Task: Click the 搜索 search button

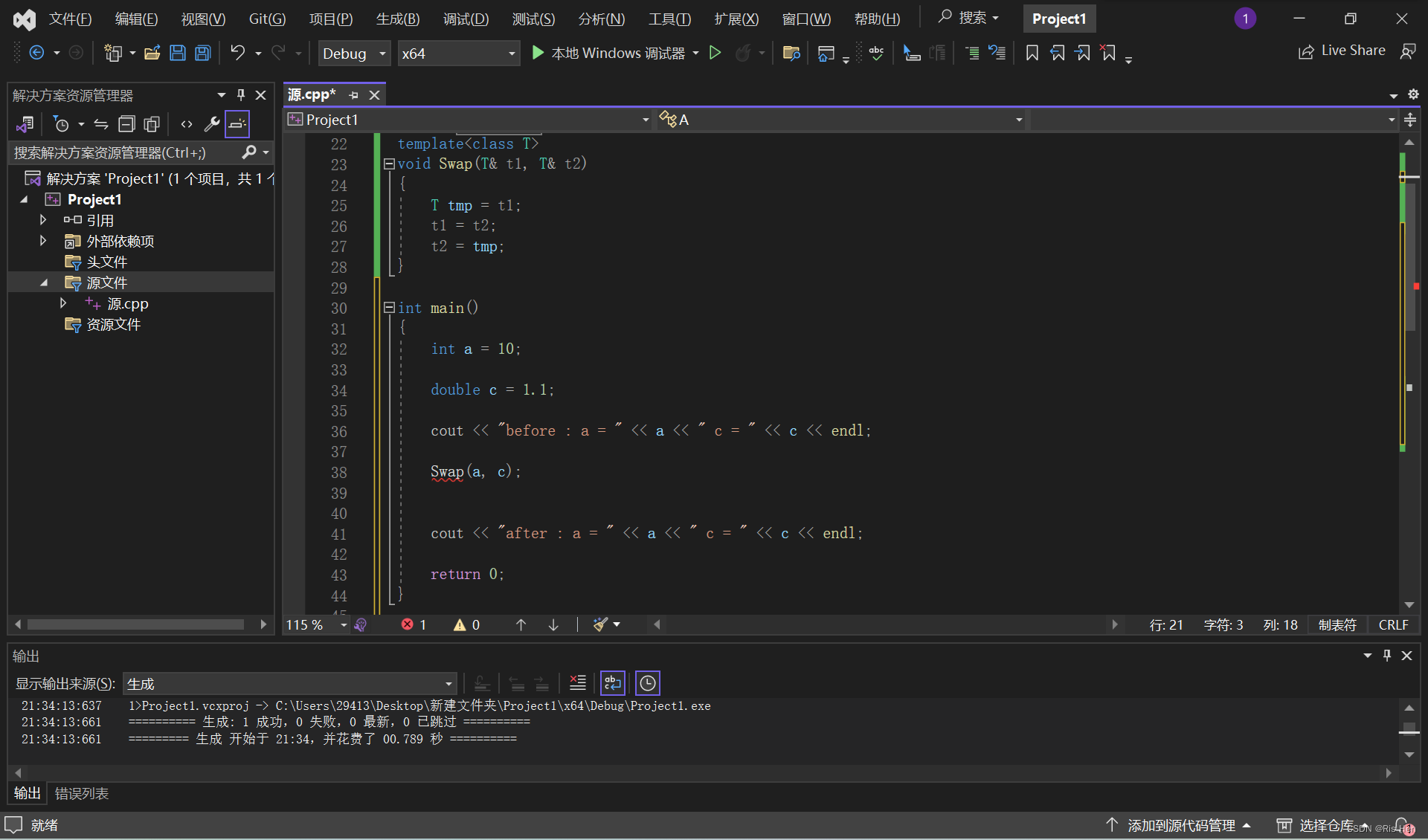Action: point(968,18)
